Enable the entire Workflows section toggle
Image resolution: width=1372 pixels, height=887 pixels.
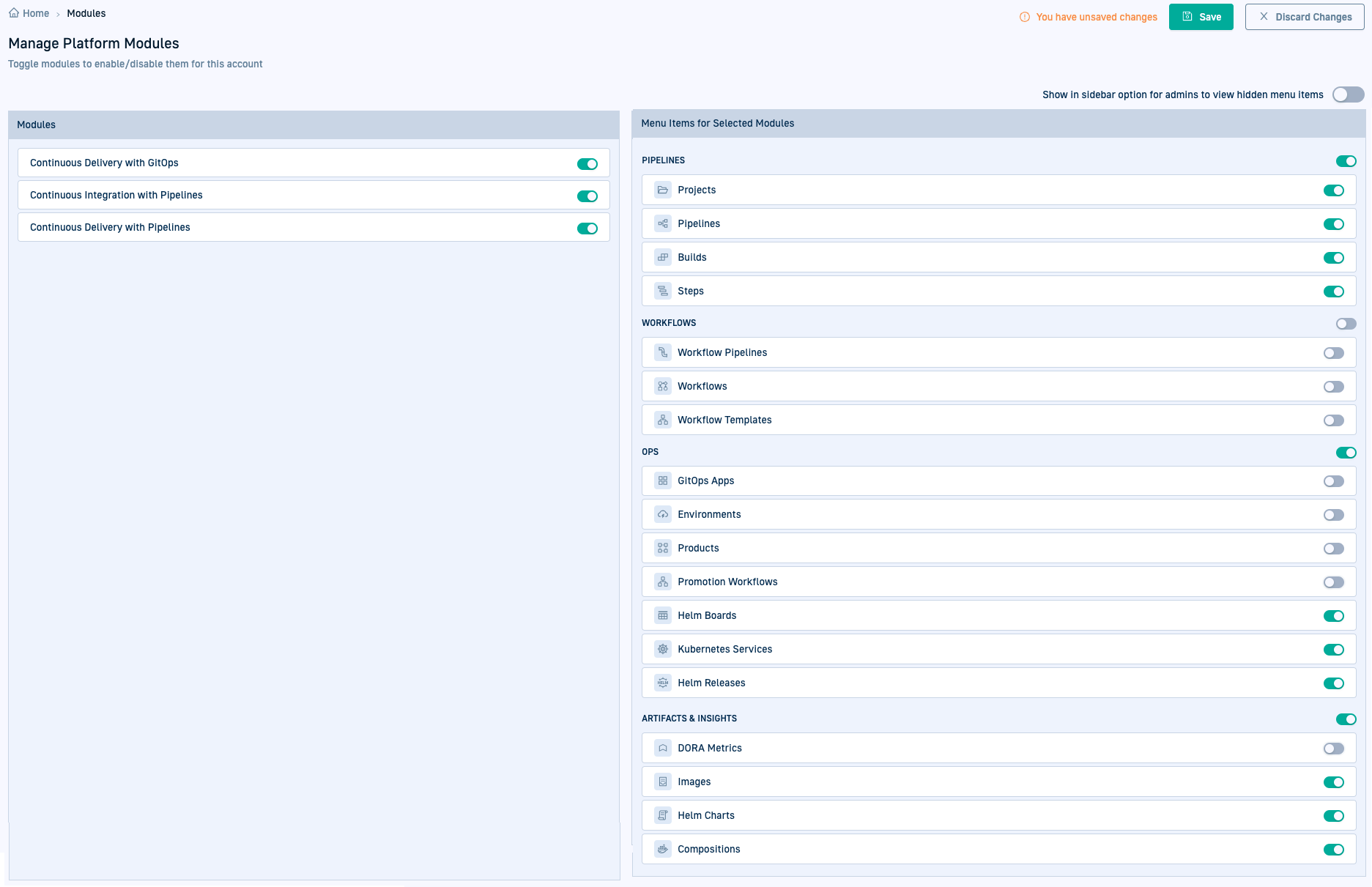[x=1346, y=324]
